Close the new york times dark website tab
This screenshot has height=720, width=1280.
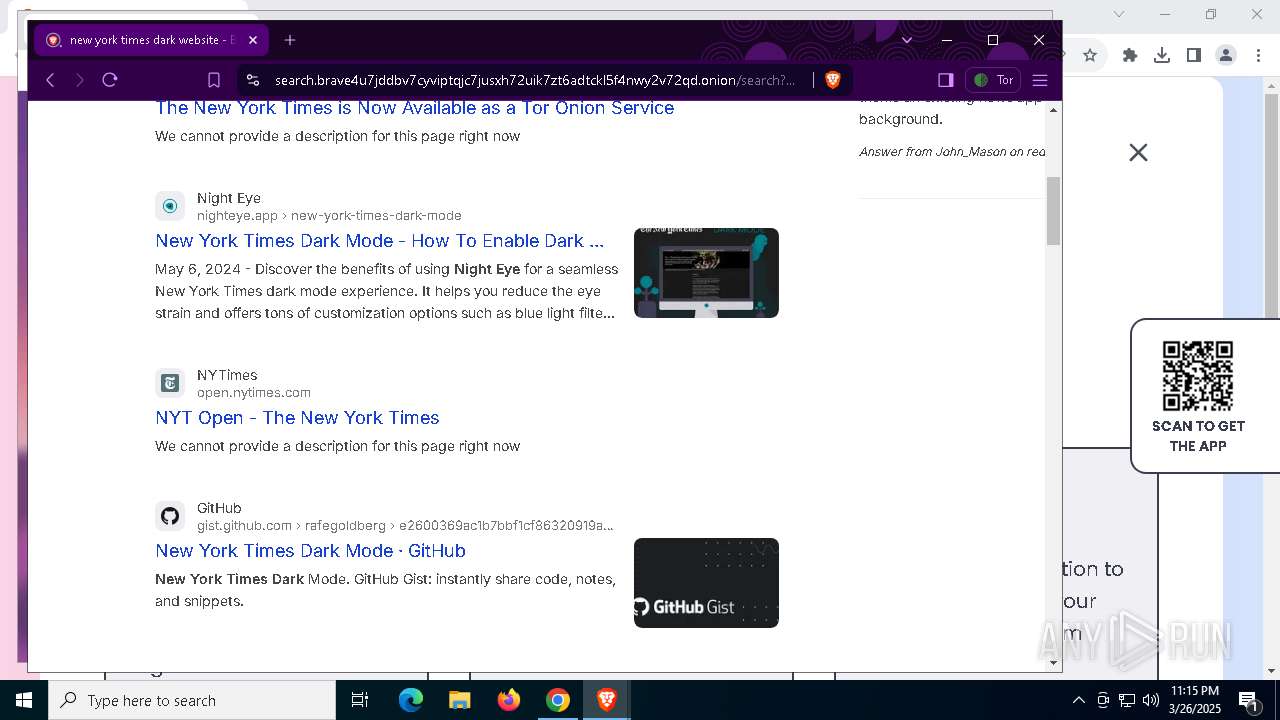coord(253,40)
